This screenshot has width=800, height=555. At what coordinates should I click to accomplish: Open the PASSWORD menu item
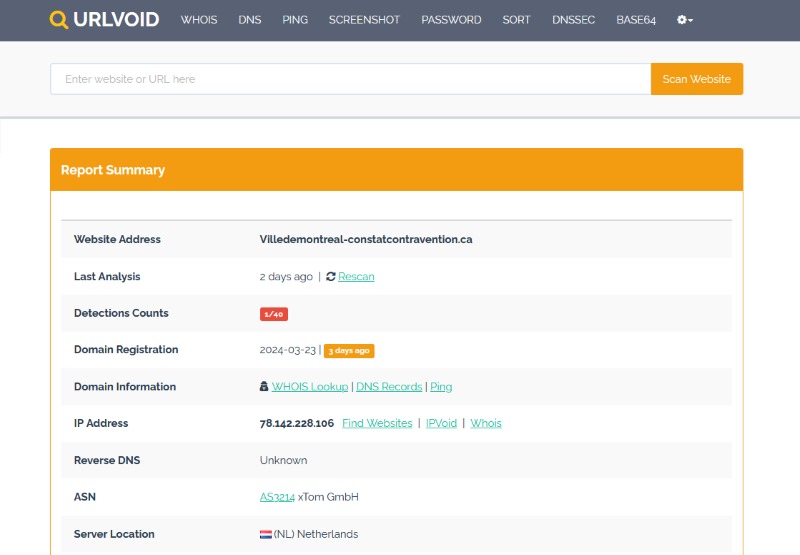click(x=451, y=20)
